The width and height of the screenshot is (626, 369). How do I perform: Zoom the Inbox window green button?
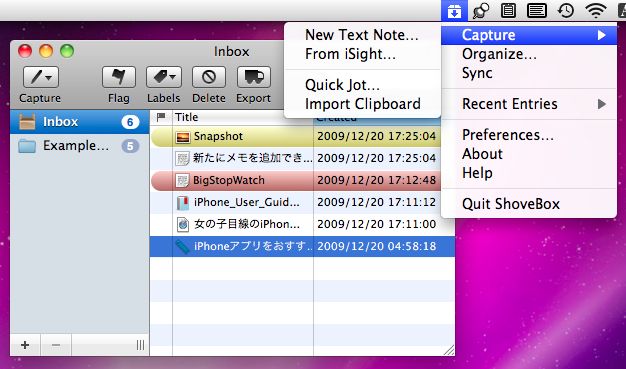coord(67,51)
